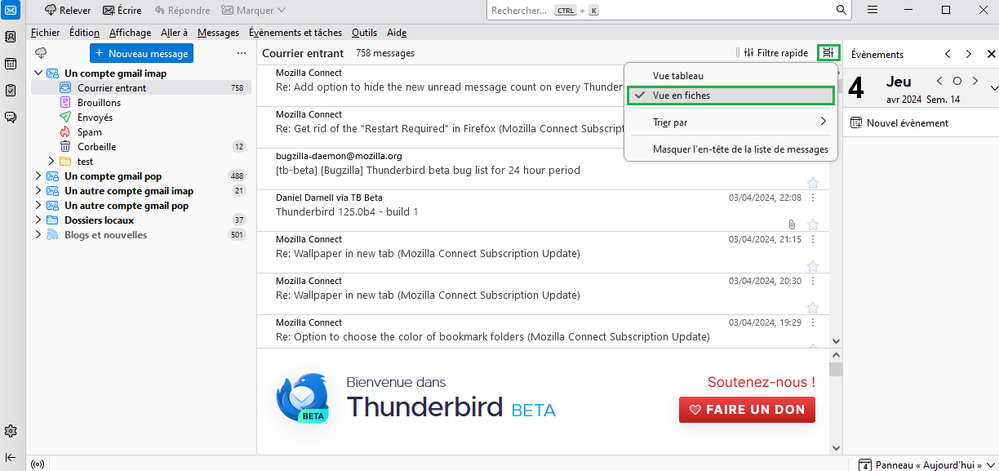This screenshot has width=999, height=471.
Task: Open the Édition menu
Action: [84, 33]
